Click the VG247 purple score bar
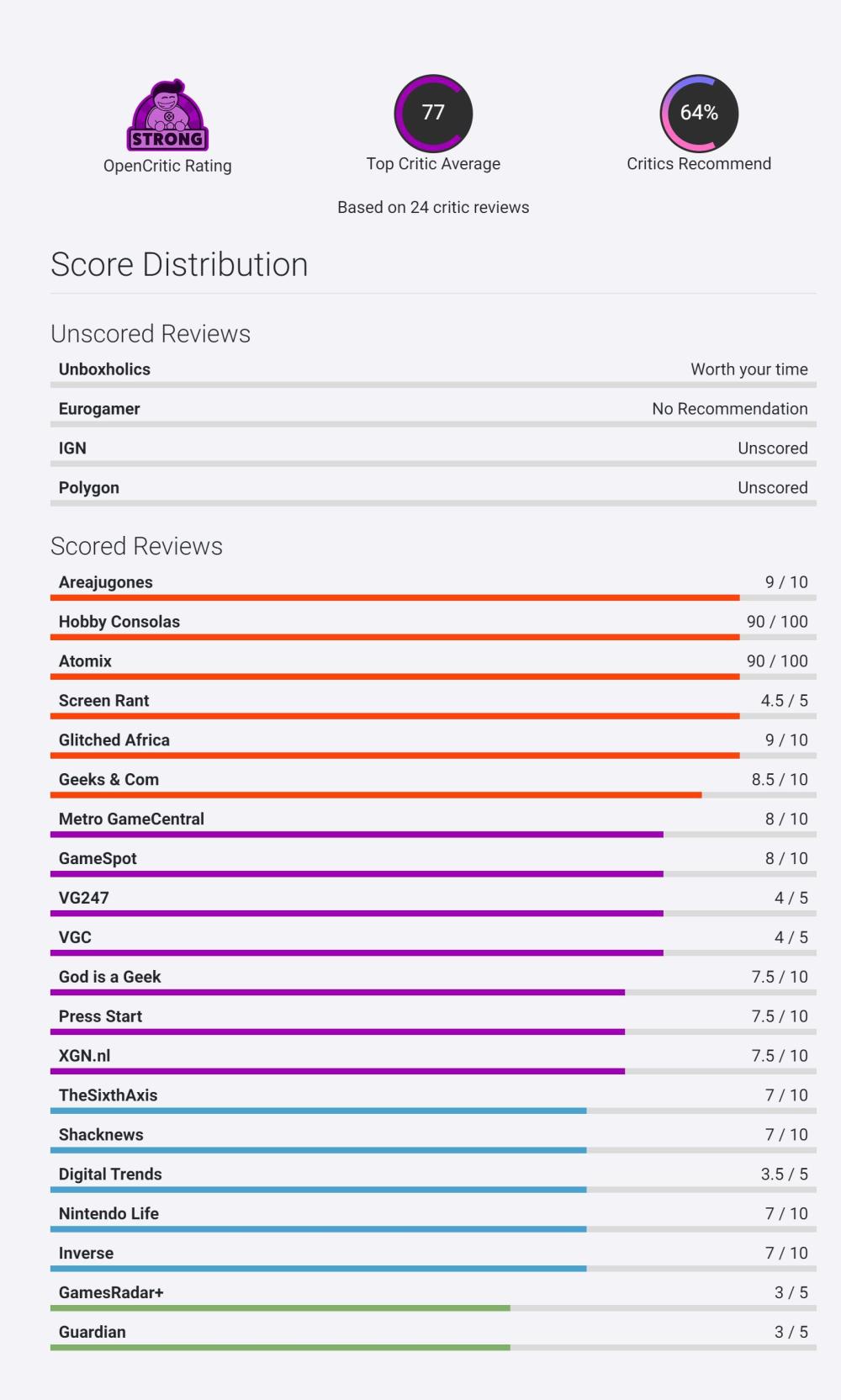Image resolution: width=841 pixels, height=1400 pixels. [x=357, y=913]
